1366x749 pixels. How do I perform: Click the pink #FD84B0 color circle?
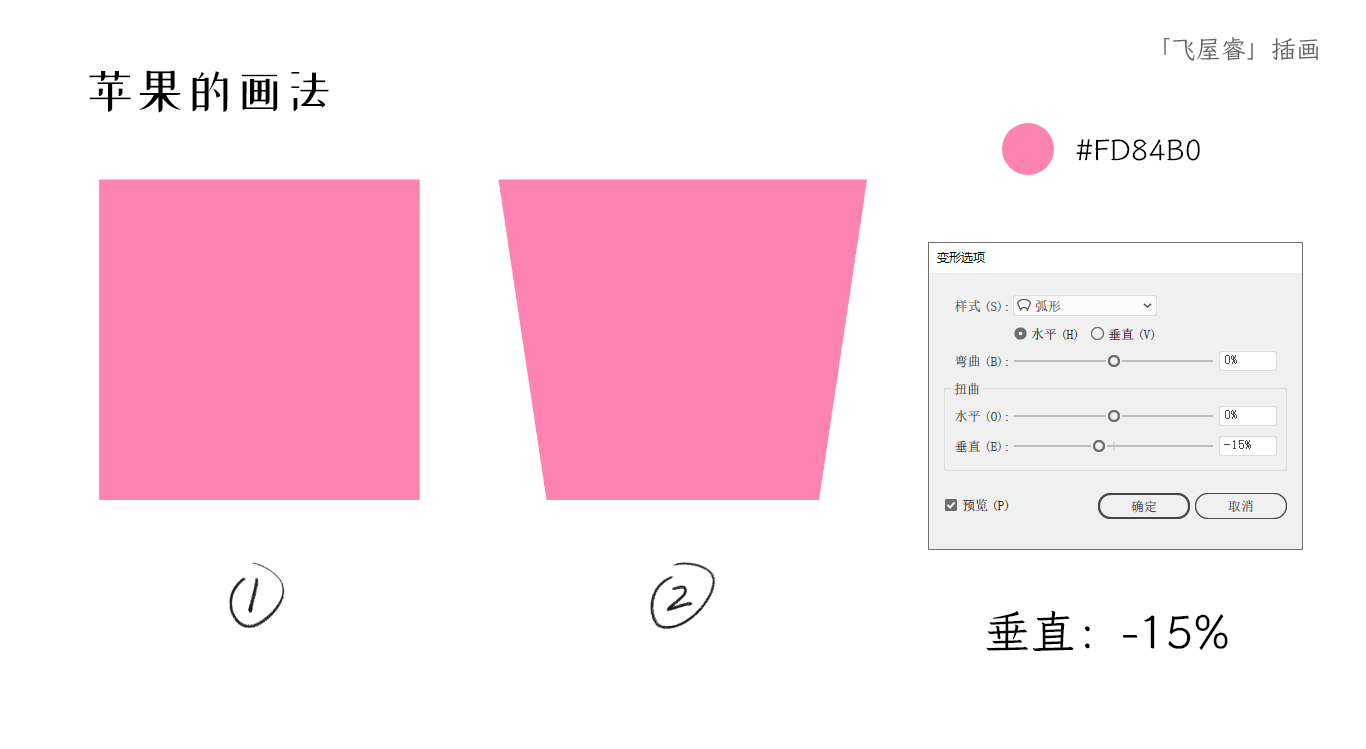coord(1028,149)
